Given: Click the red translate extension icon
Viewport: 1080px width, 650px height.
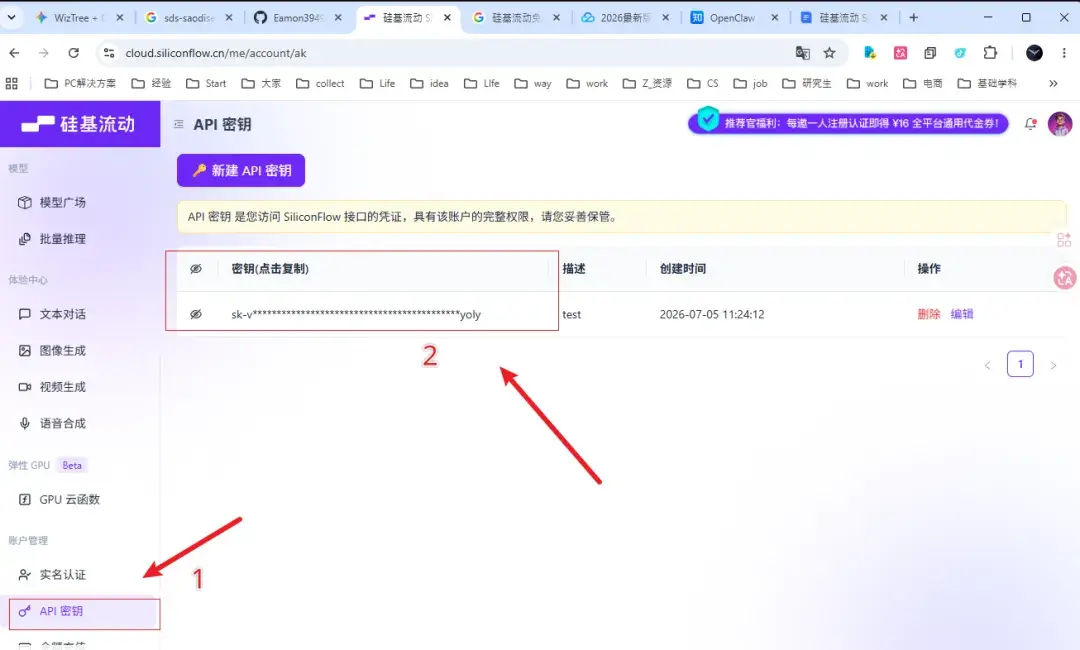Looking at the screenshot, I should [900, 53].
